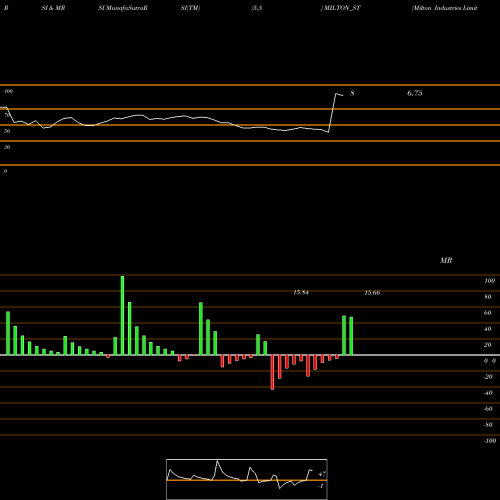Click the '20' label on the right axis
Image resolution: width=500 pixels, height=500 pixels.
click(488, 345)
